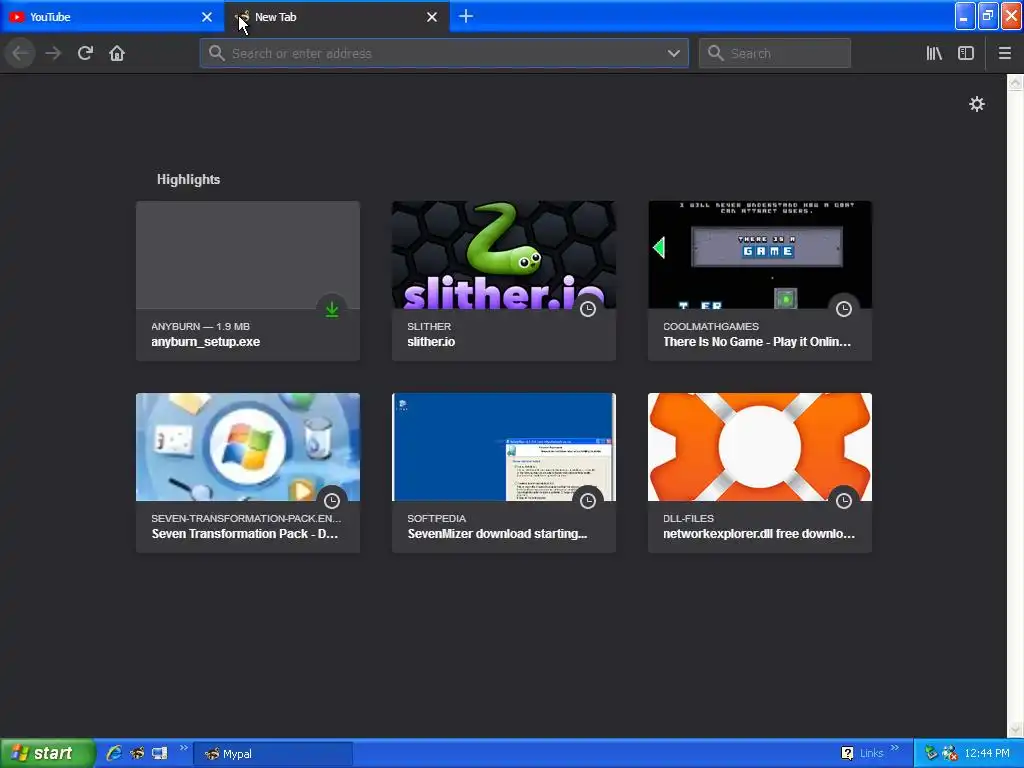
Task: Focus the toolbar Search box
Action: click(x=775, y=54)
